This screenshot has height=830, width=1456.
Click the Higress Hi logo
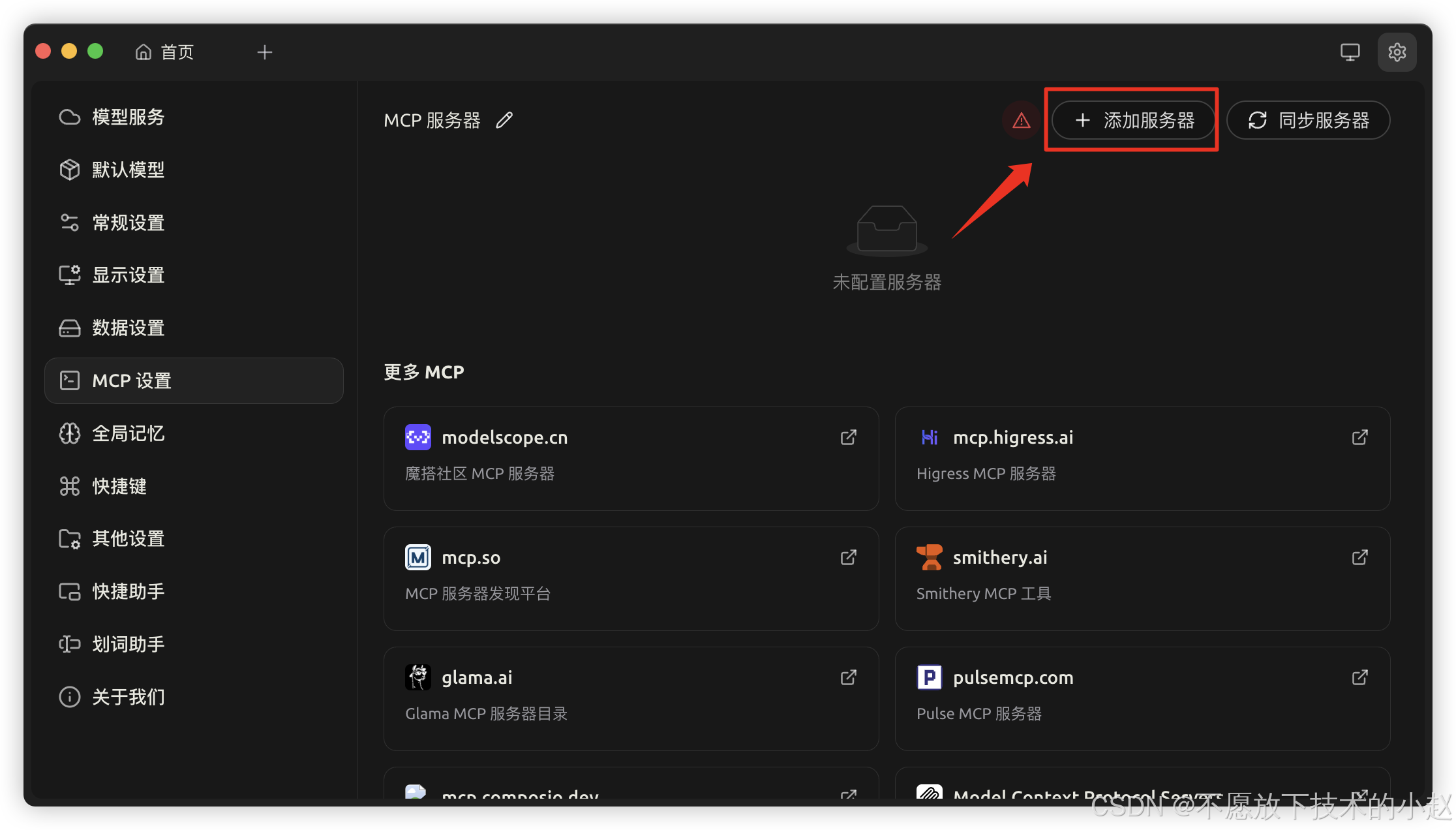(x=930, y=437)
